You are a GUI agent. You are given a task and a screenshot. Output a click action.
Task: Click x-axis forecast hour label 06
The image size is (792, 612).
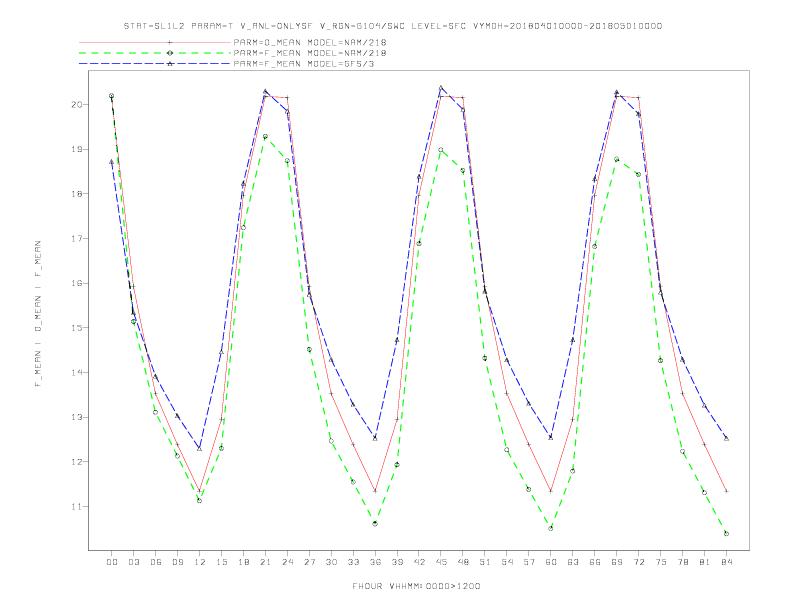pos(156,562)
